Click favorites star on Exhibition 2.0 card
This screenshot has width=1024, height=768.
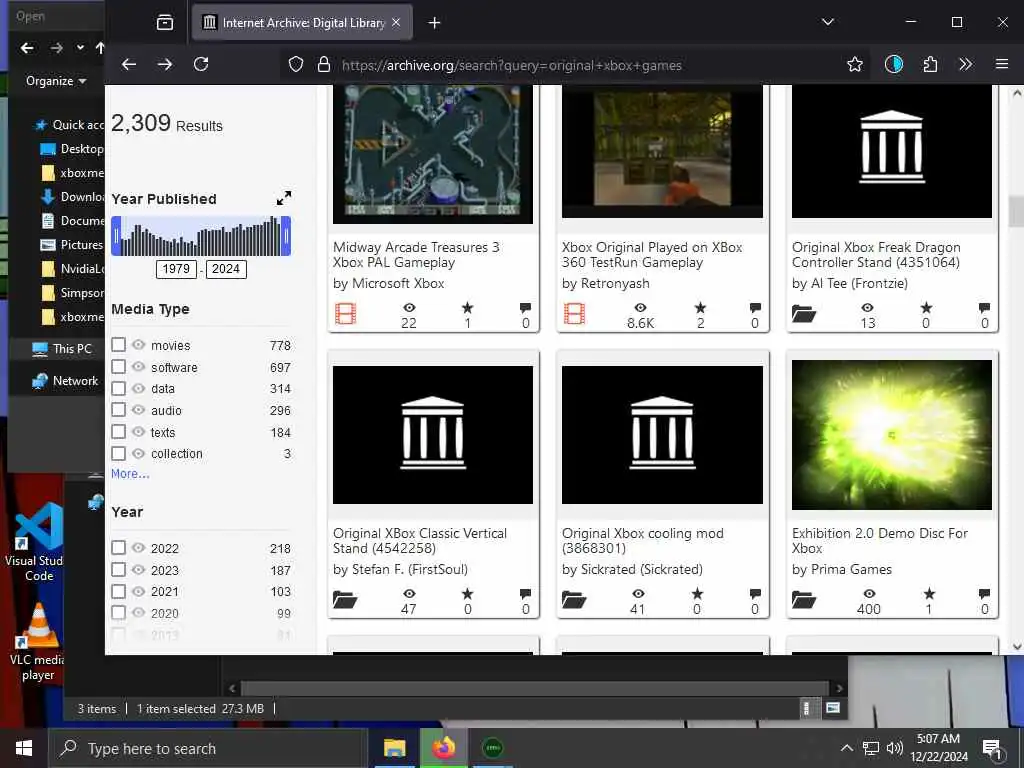click(929, 594)
